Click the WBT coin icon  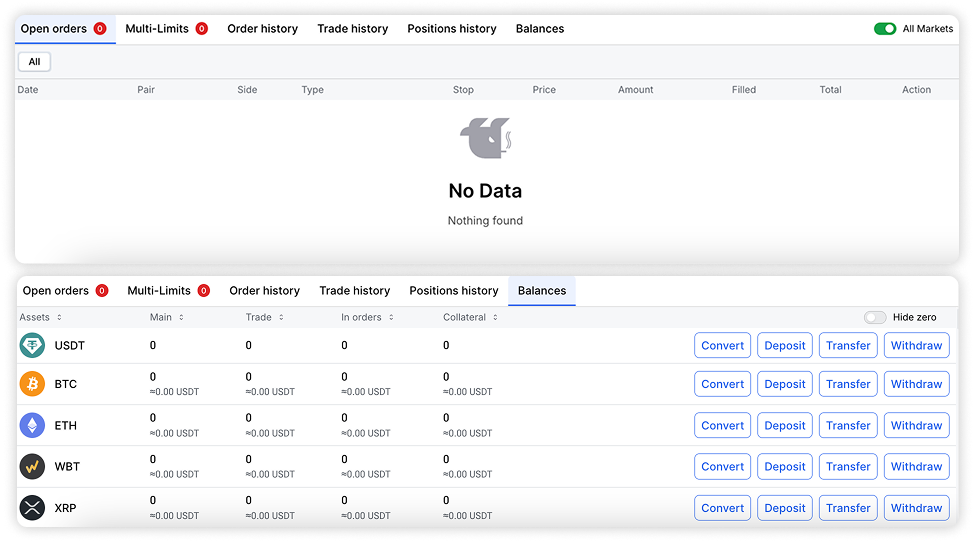coord(32,467)
